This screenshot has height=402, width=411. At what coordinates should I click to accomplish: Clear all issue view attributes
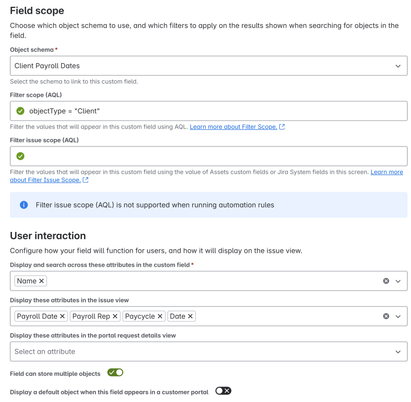coord(386,316)
